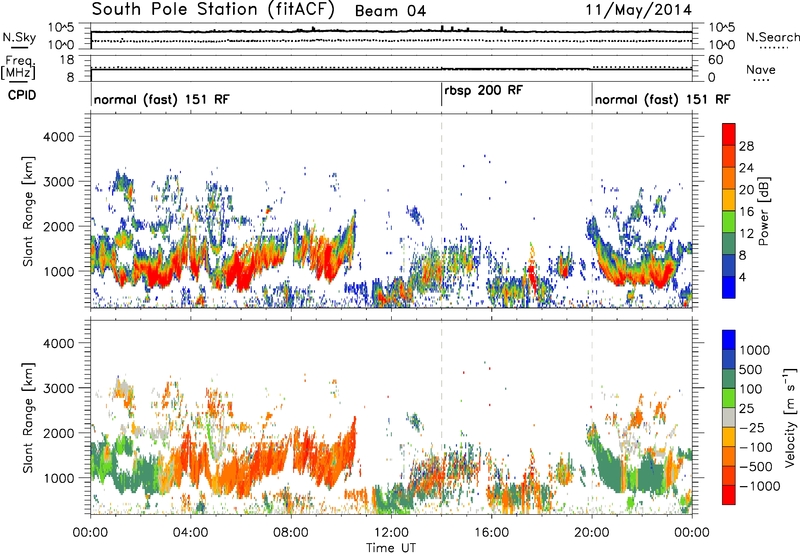The width and height of the screenshot is (800, 554).
Task: Click the 18 tick on frequency axis
Action: coord(67,60)
